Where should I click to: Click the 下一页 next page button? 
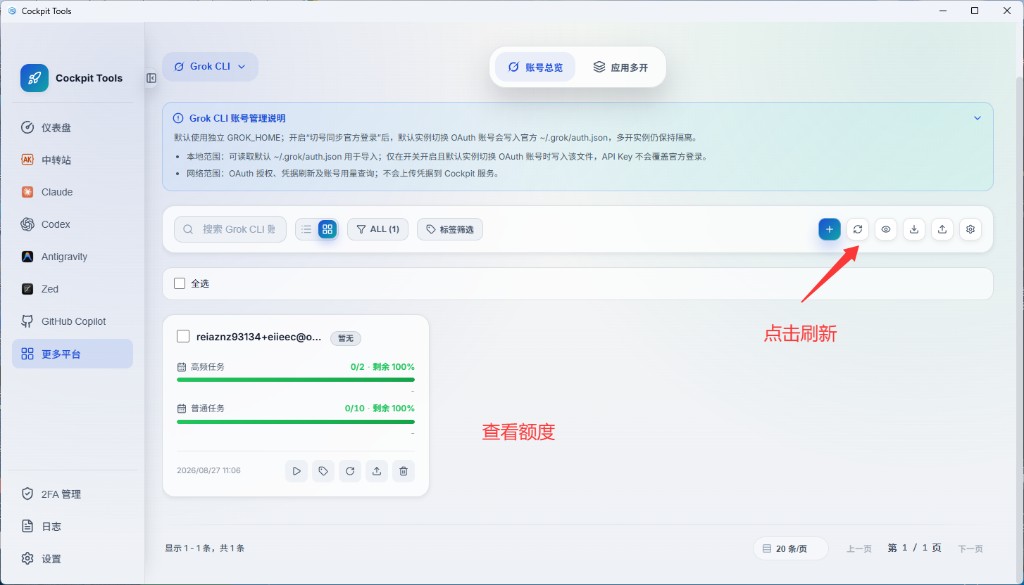(970, 549)
